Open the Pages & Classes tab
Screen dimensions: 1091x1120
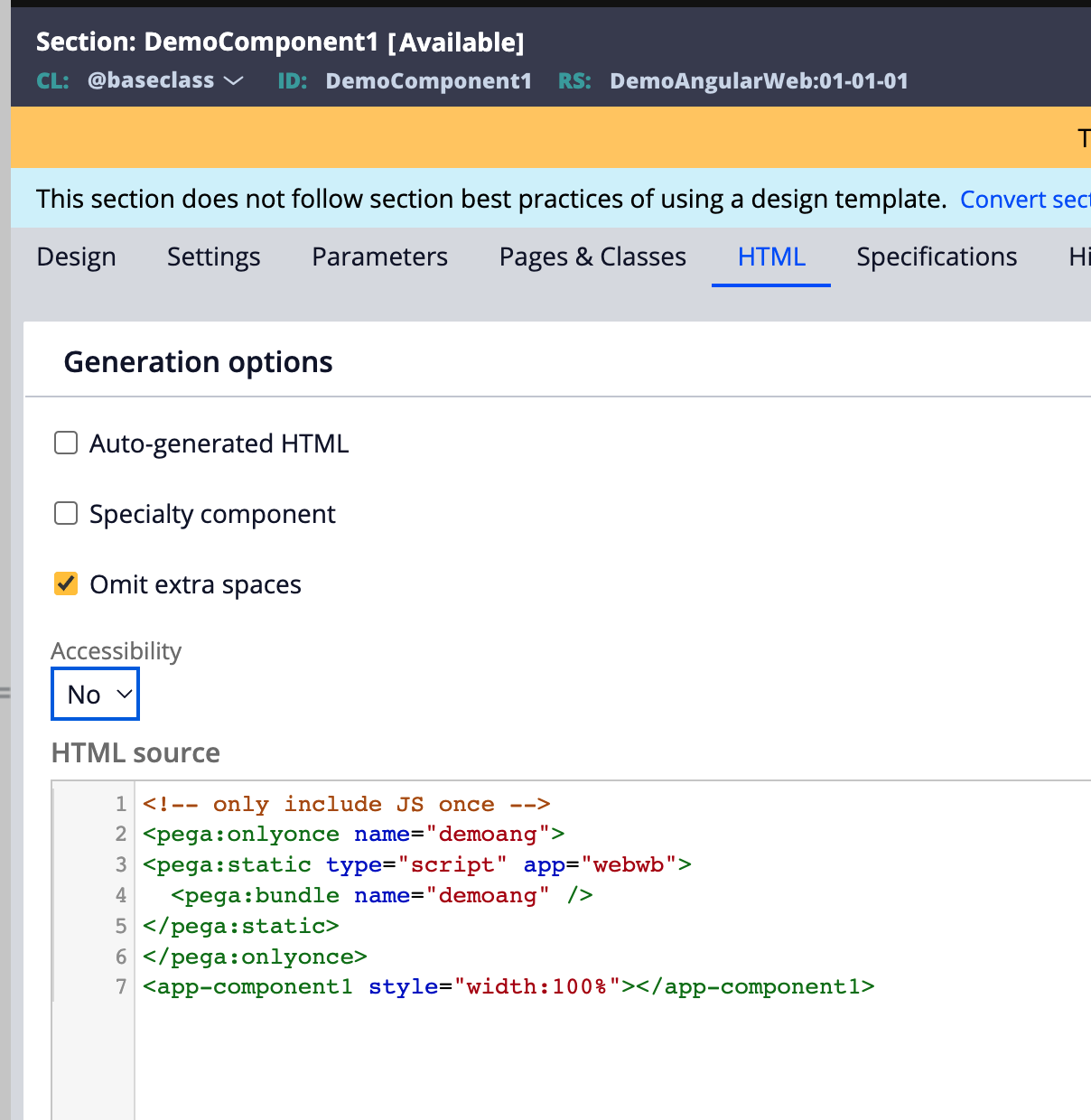592,257
